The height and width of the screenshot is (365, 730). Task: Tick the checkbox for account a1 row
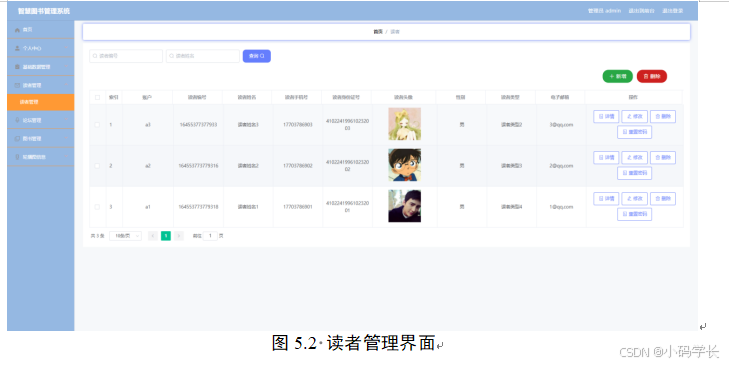(97, 207)
